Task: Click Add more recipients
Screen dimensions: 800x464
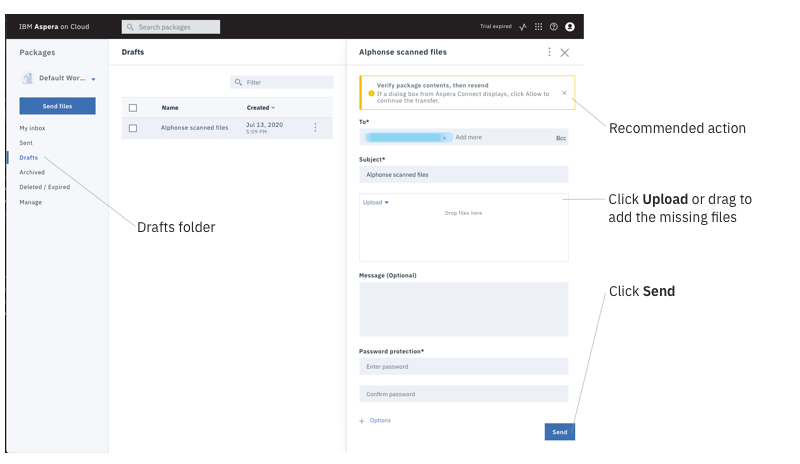Action: coord(468,137)
